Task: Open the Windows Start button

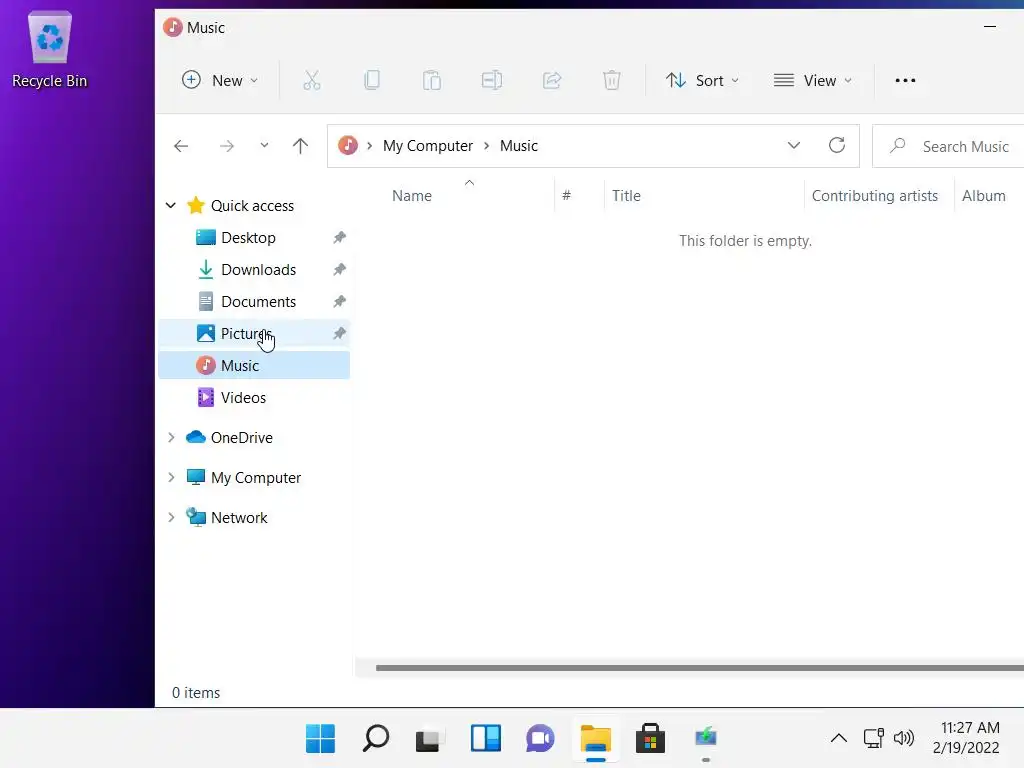Action: click(320, 739)
